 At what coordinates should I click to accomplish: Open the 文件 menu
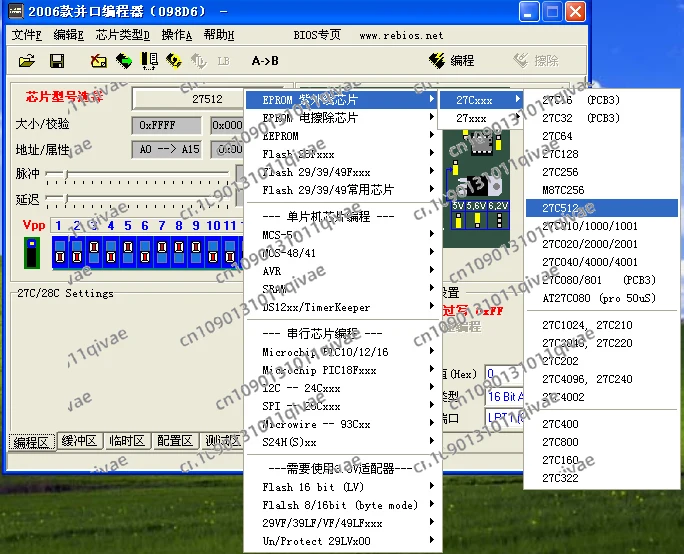tap(27, 35)
